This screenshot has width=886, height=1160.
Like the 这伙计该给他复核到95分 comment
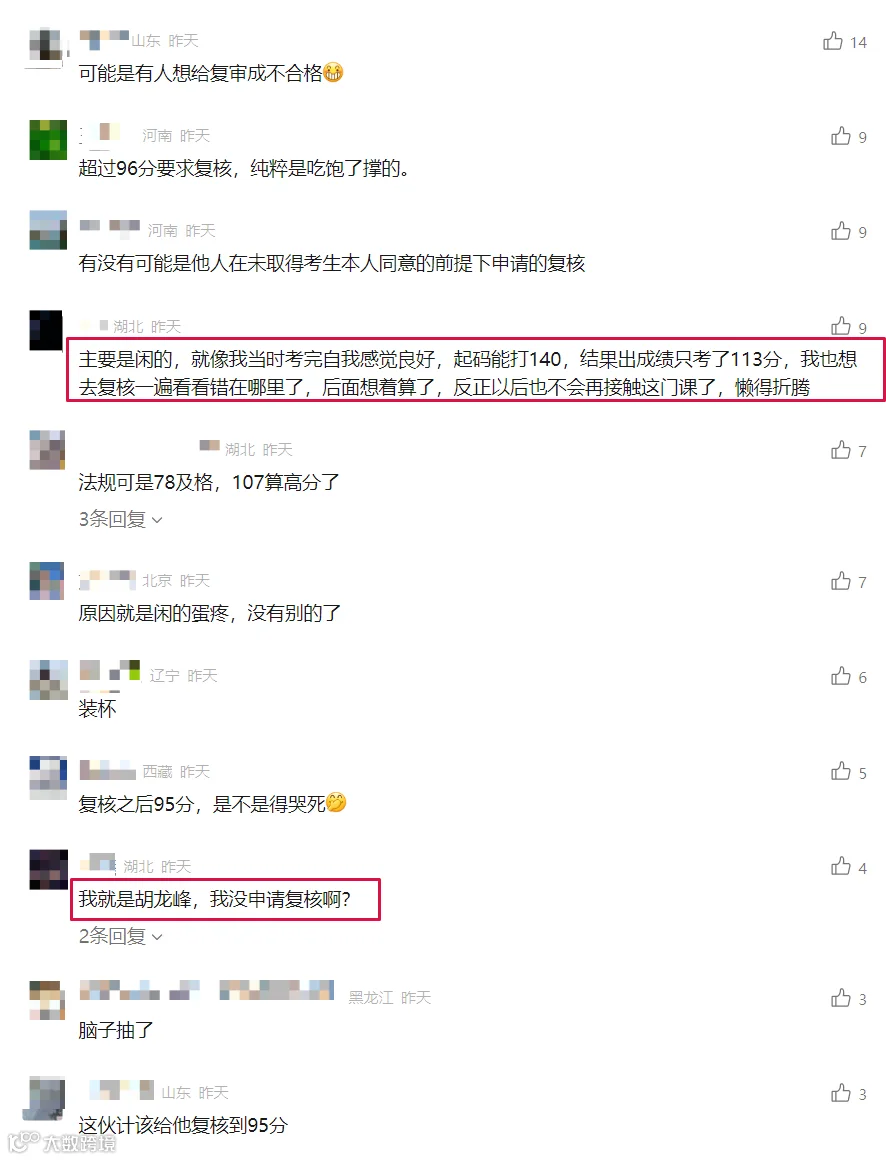coord(840,1093)
